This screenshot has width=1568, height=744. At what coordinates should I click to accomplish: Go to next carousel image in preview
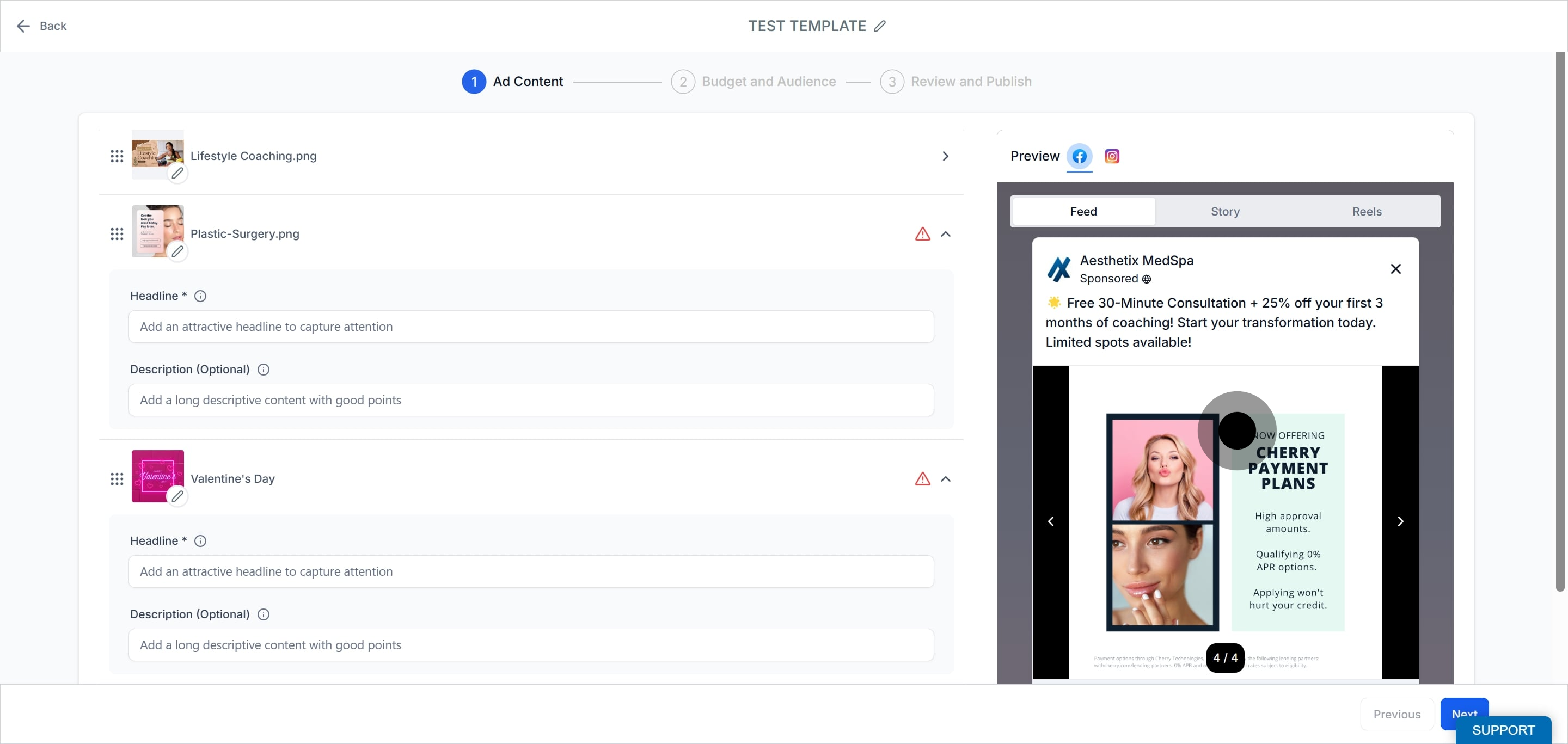(1400, 521)
